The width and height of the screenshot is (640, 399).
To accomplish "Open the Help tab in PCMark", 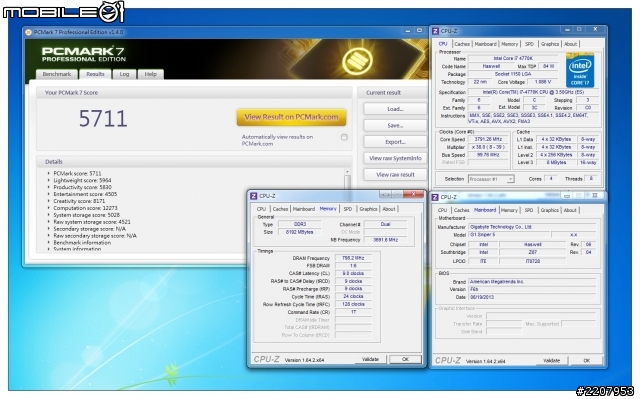I will tap(150, 74).
